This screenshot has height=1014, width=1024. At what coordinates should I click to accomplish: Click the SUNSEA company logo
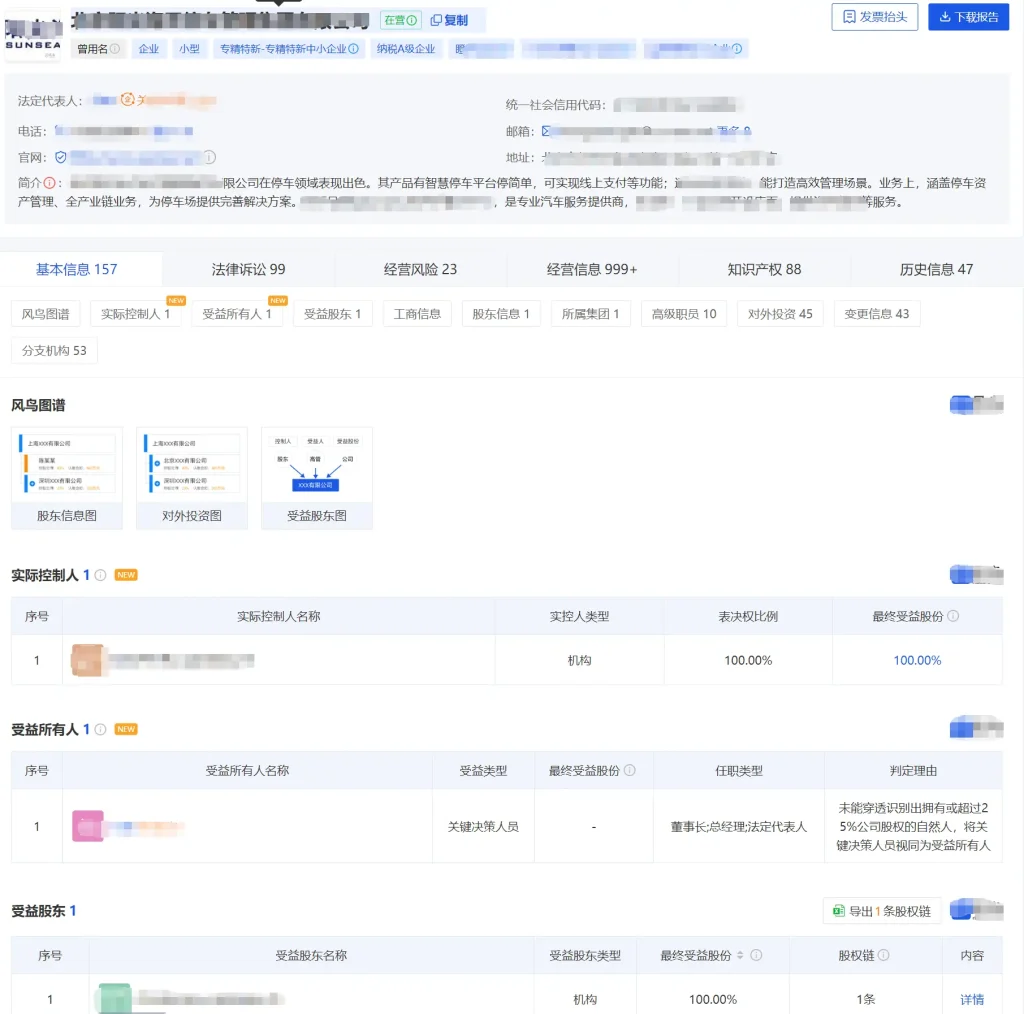click(x=32, y=36)
